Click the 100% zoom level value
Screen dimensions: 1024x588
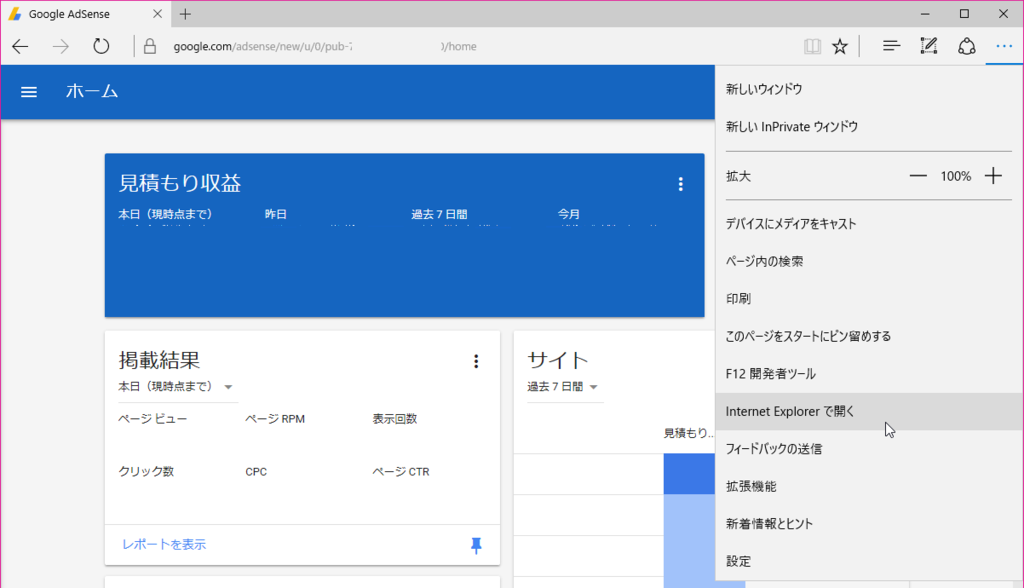[955, 176]
